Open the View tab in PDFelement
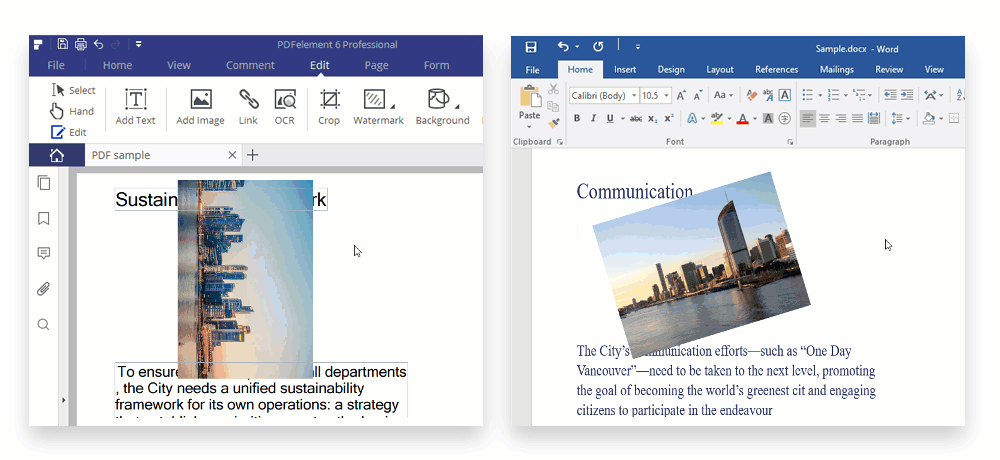Screen dimensions: 1000x460 click(x=179, y=65)
